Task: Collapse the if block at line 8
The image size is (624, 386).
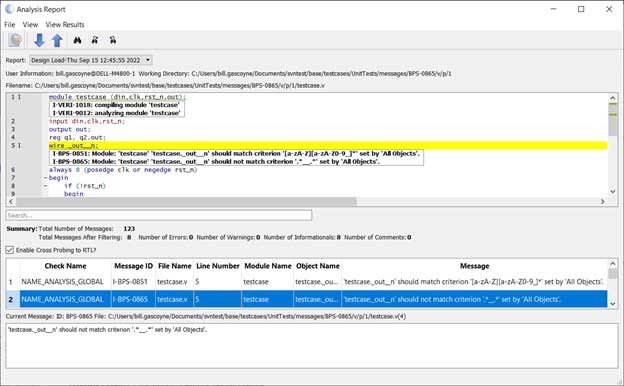Action: [x=45, y=186]
